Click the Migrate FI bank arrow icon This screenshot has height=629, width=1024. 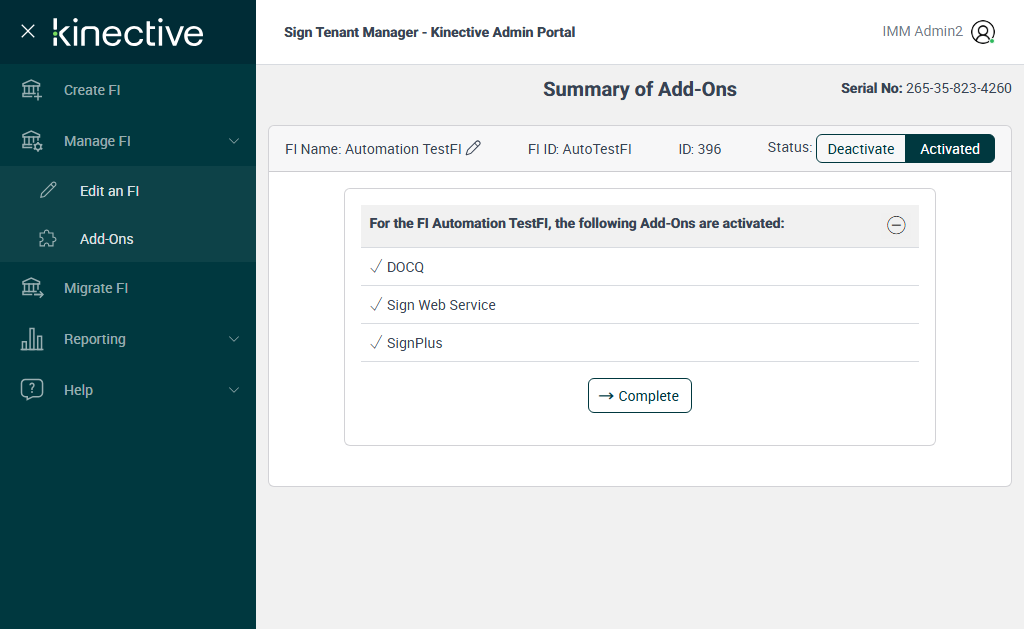pyautogui.click(x=32, y=288)
